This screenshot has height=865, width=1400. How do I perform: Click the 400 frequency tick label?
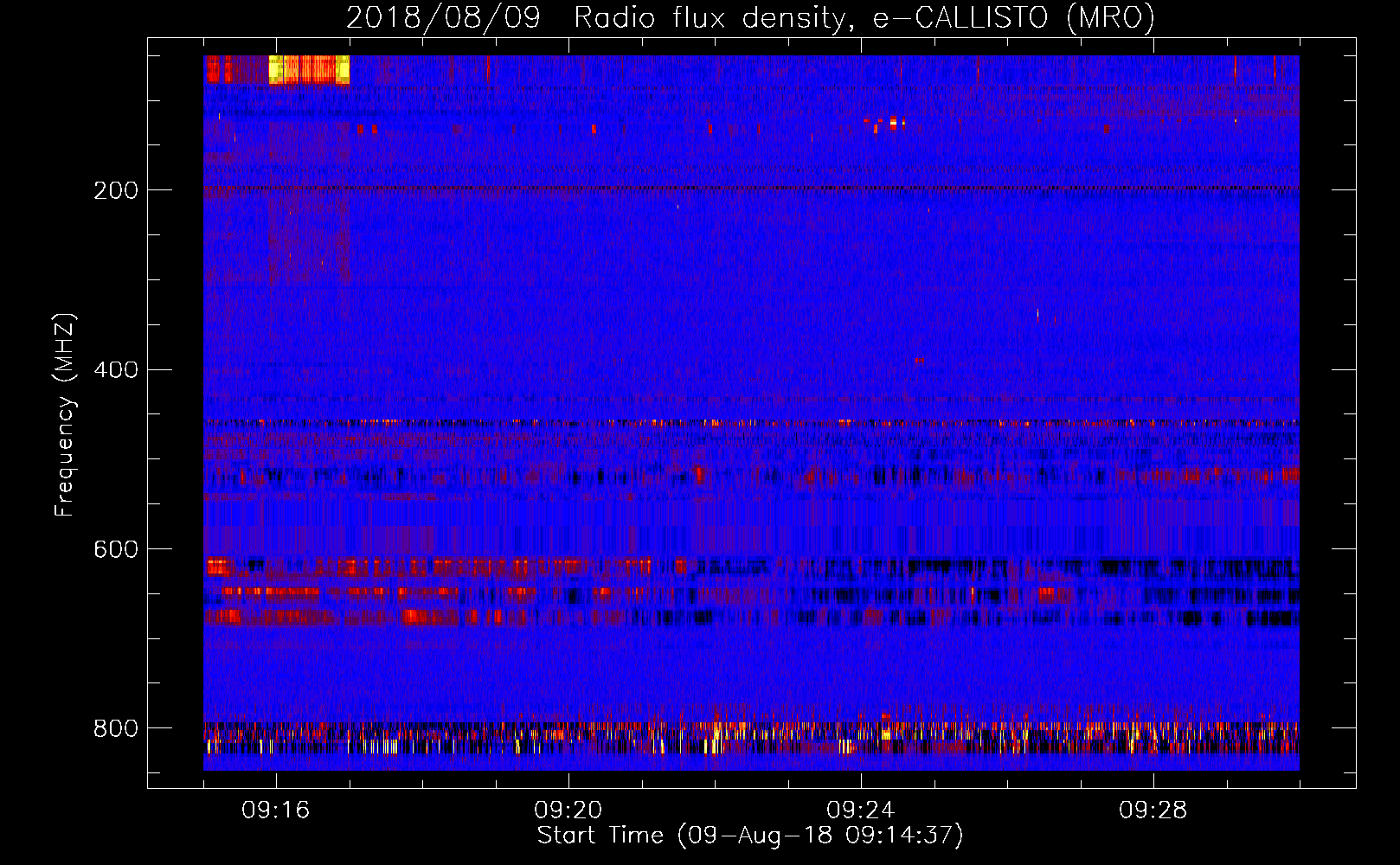pyautogui.click(x=116, y=370)
